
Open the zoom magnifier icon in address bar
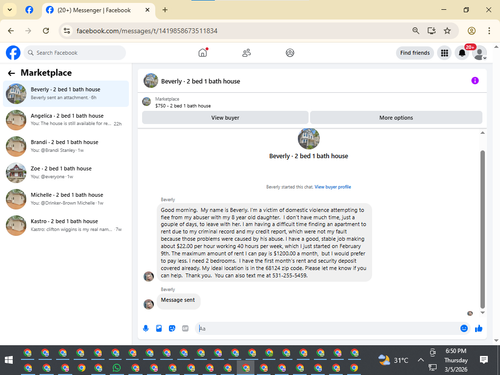[x=416, y=31]
